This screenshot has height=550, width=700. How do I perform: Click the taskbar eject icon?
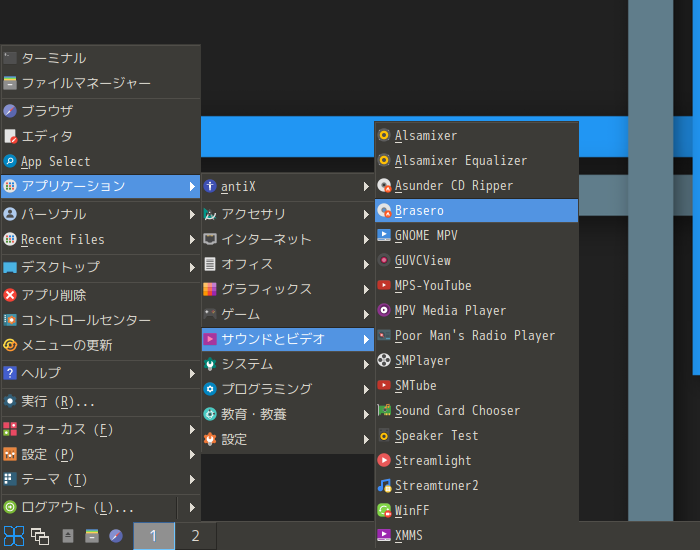coord(68,536)
